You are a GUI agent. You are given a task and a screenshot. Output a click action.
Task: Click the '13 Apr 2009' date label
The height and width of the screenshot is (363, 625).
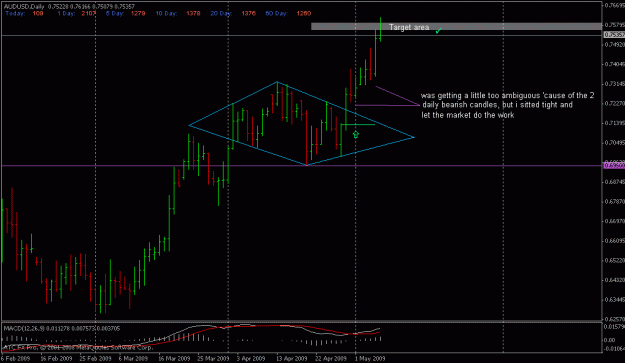[x=292, y=358]
